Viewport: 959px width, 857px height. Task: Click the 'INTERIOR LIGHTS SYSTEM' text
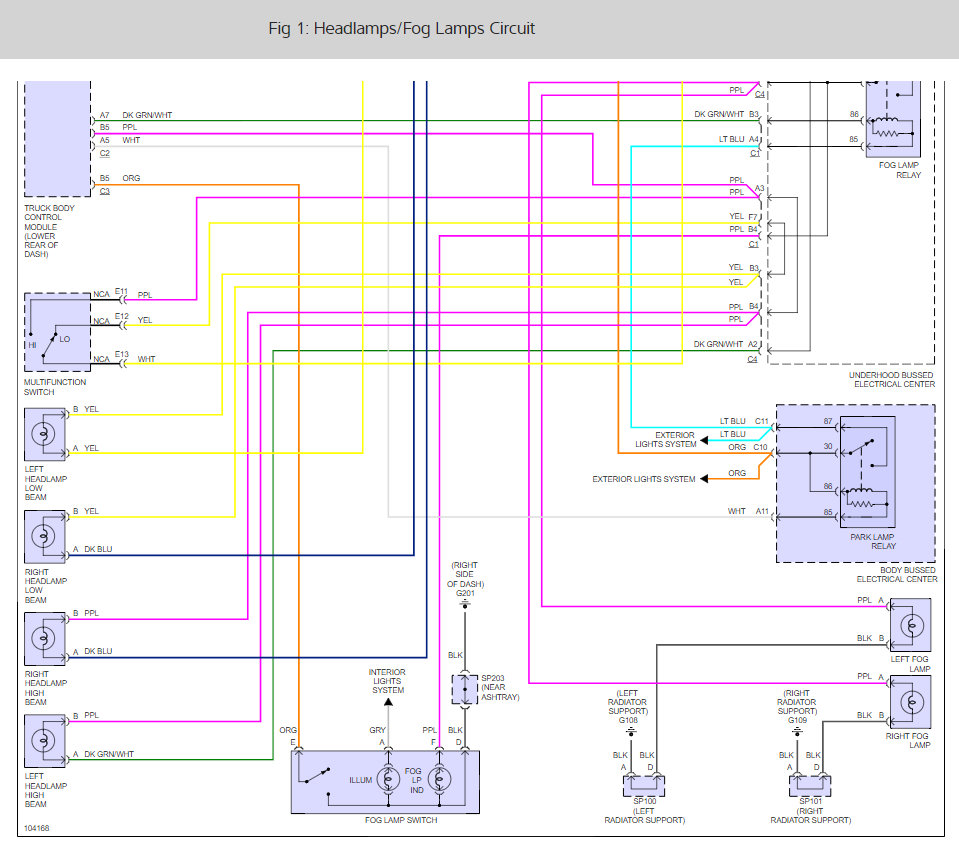pyautogui.click(x=387, y=681)
